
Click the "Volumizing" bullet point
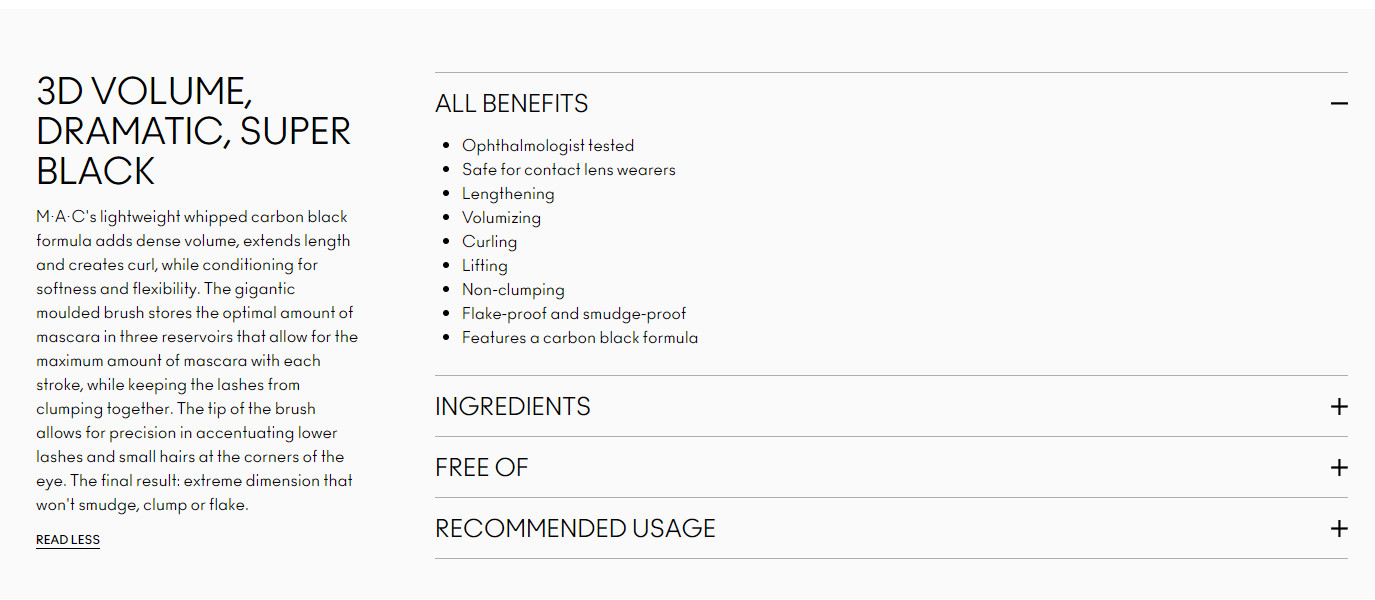tap(501, 218)
